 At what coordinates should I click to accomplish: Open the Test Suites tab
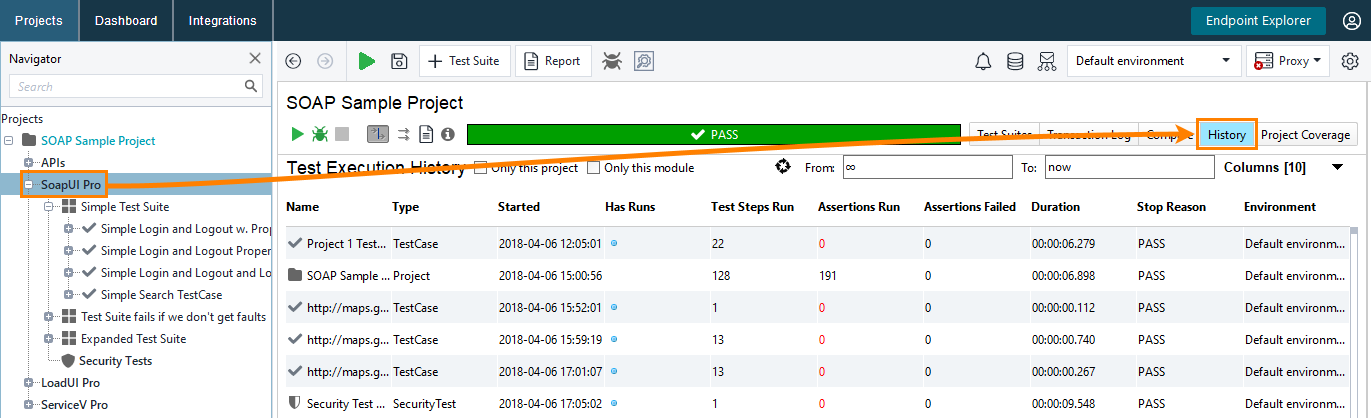1005,135
